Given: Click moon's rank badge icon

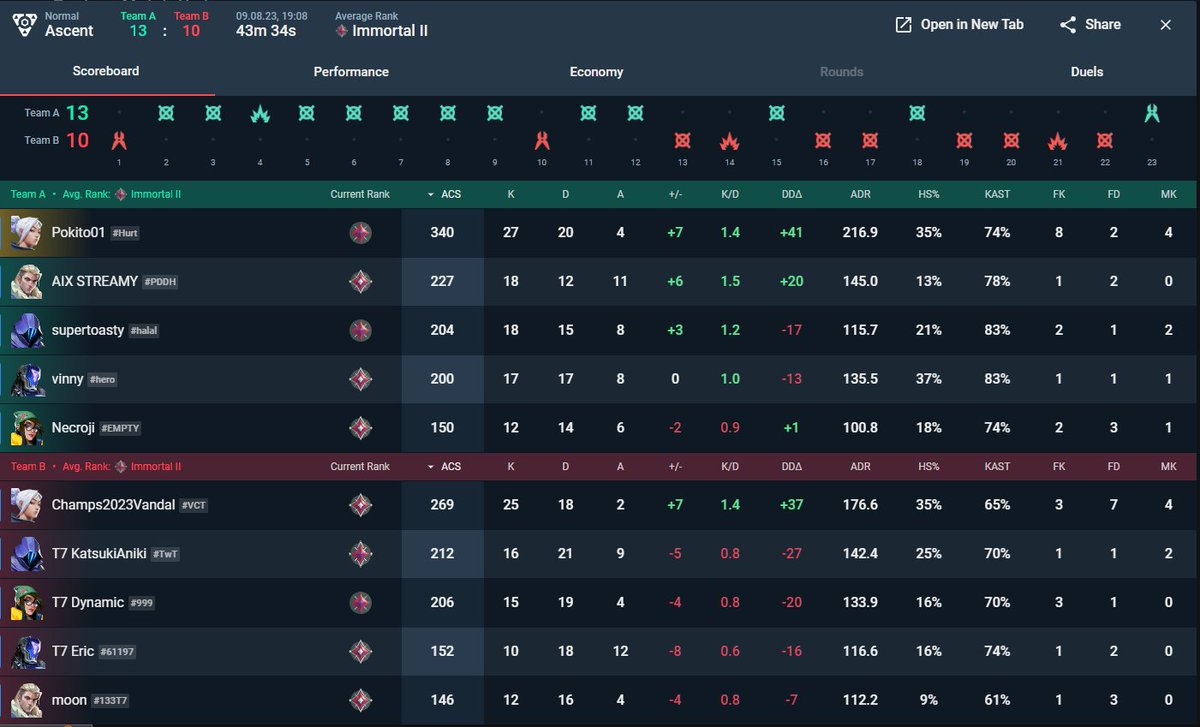Looking at the screenshot, I should tap(360, 701).
